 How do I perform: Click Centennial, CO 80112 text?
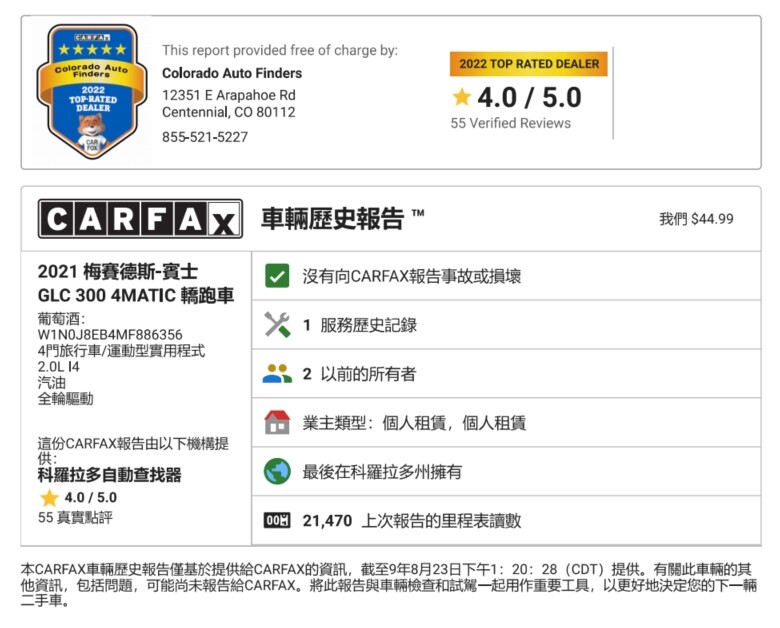tap(229, 112)
